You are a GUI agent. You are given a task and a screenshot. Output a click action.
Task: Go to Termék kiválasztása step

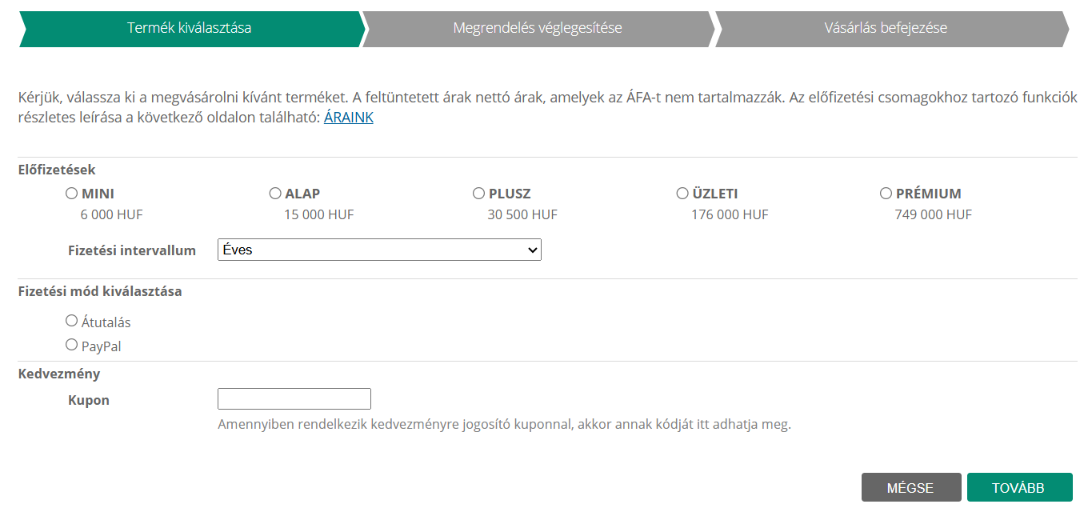(189, 28)
